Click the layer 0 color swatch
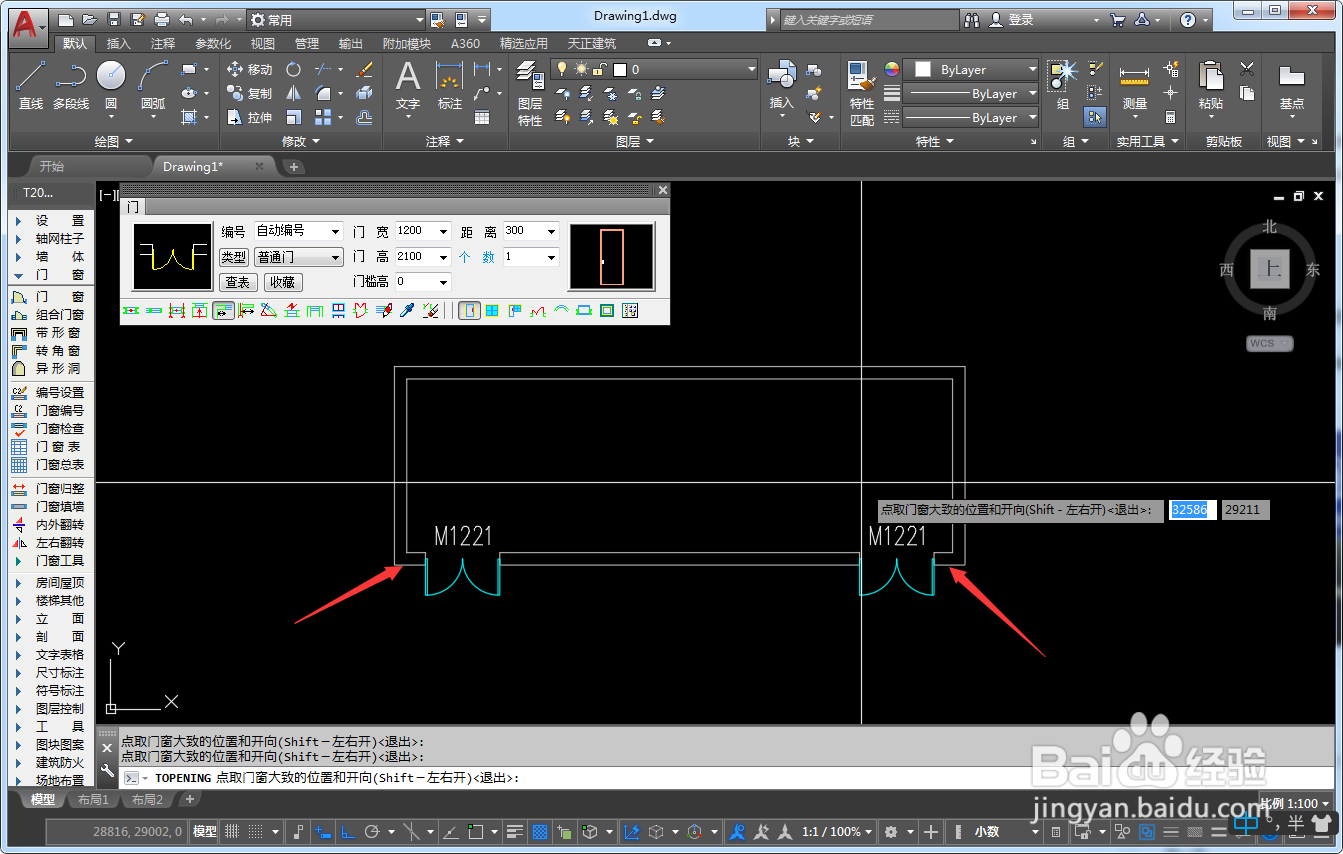 pyautogui.click(x=620, y=69)
